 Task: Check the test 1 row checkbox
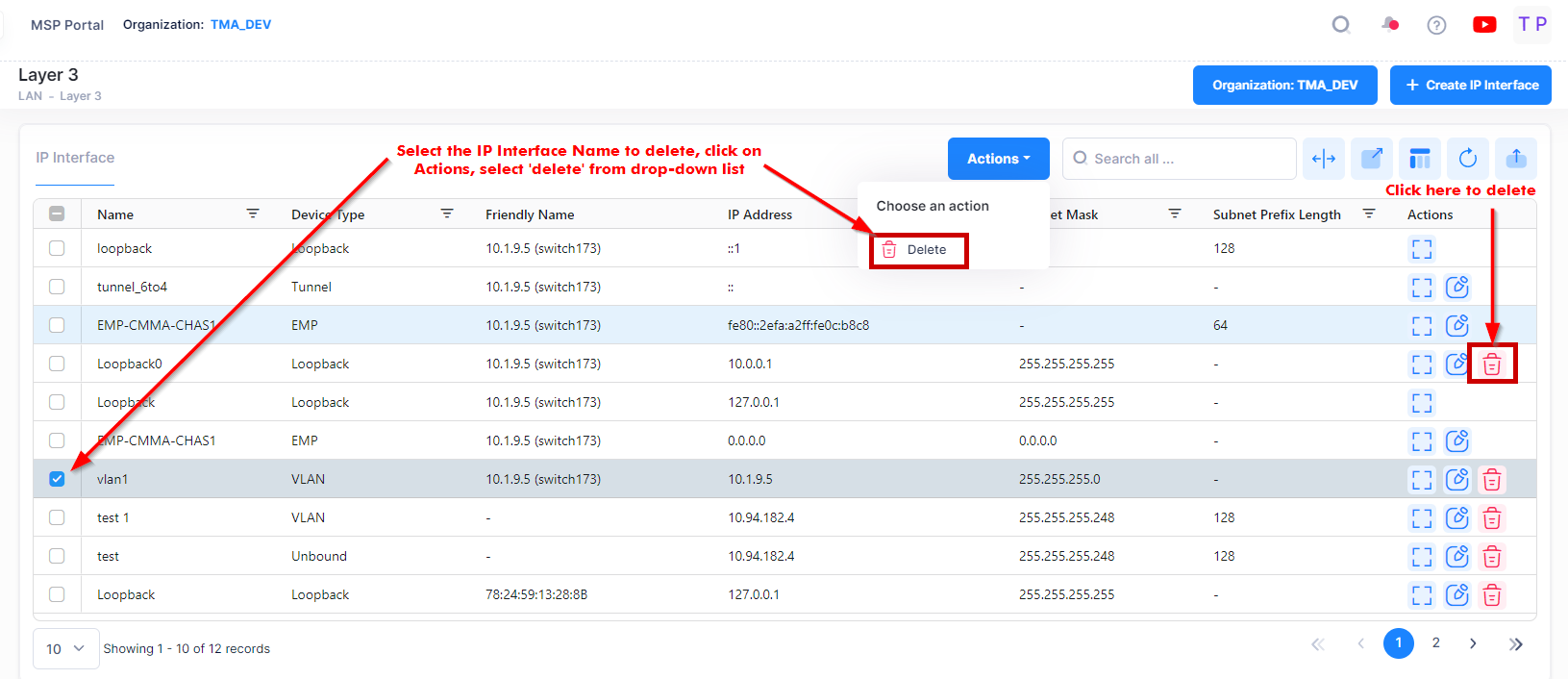click(57, 517)
